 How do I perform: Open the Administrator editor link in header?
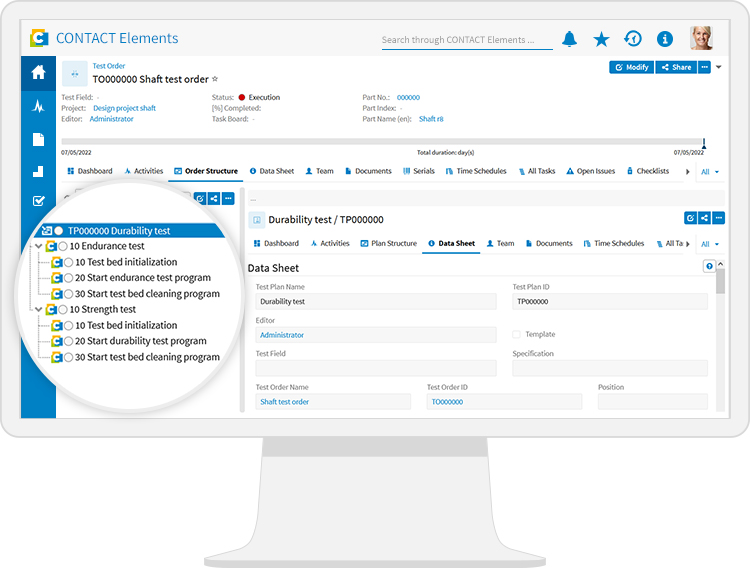[111, 119]
